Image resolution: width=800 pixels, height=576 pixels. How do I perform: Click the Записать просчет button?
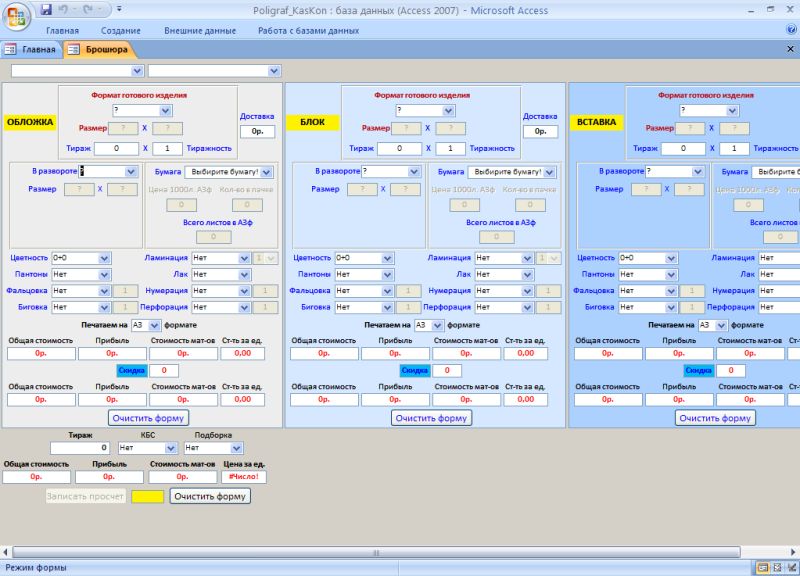click(85, 496)
